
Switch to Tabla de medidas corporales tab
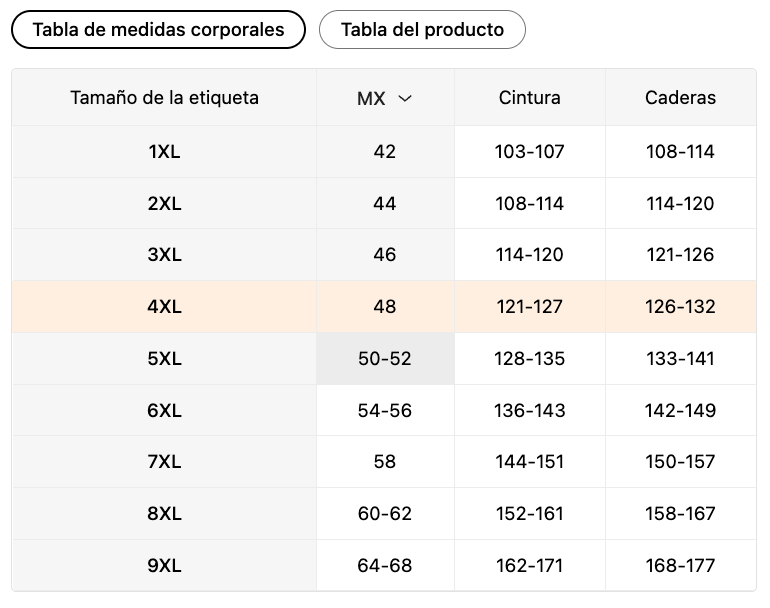[x=158, y=29]
